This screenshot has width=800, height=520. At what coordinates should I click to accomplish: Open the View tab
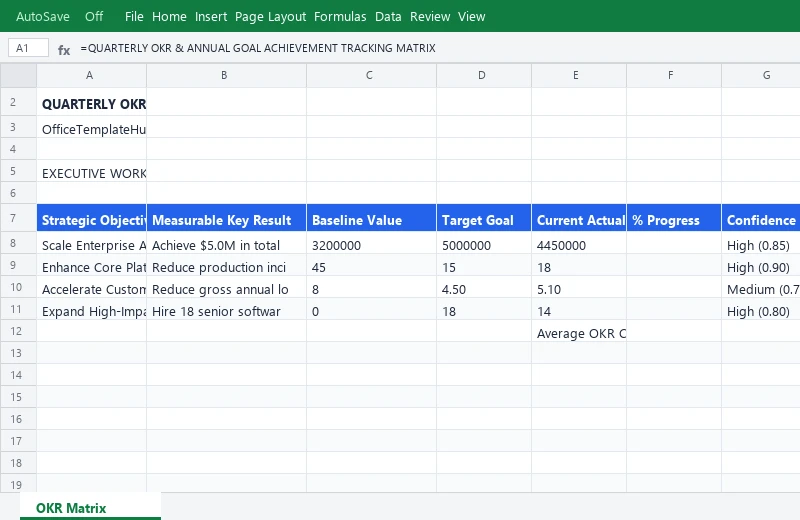(x=471, y=16)
